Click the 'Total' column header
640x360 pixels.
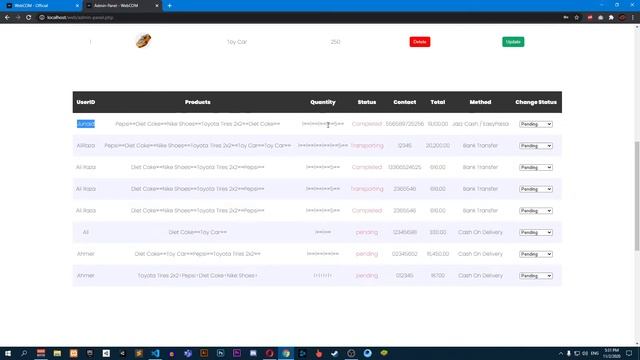(438, 102)
